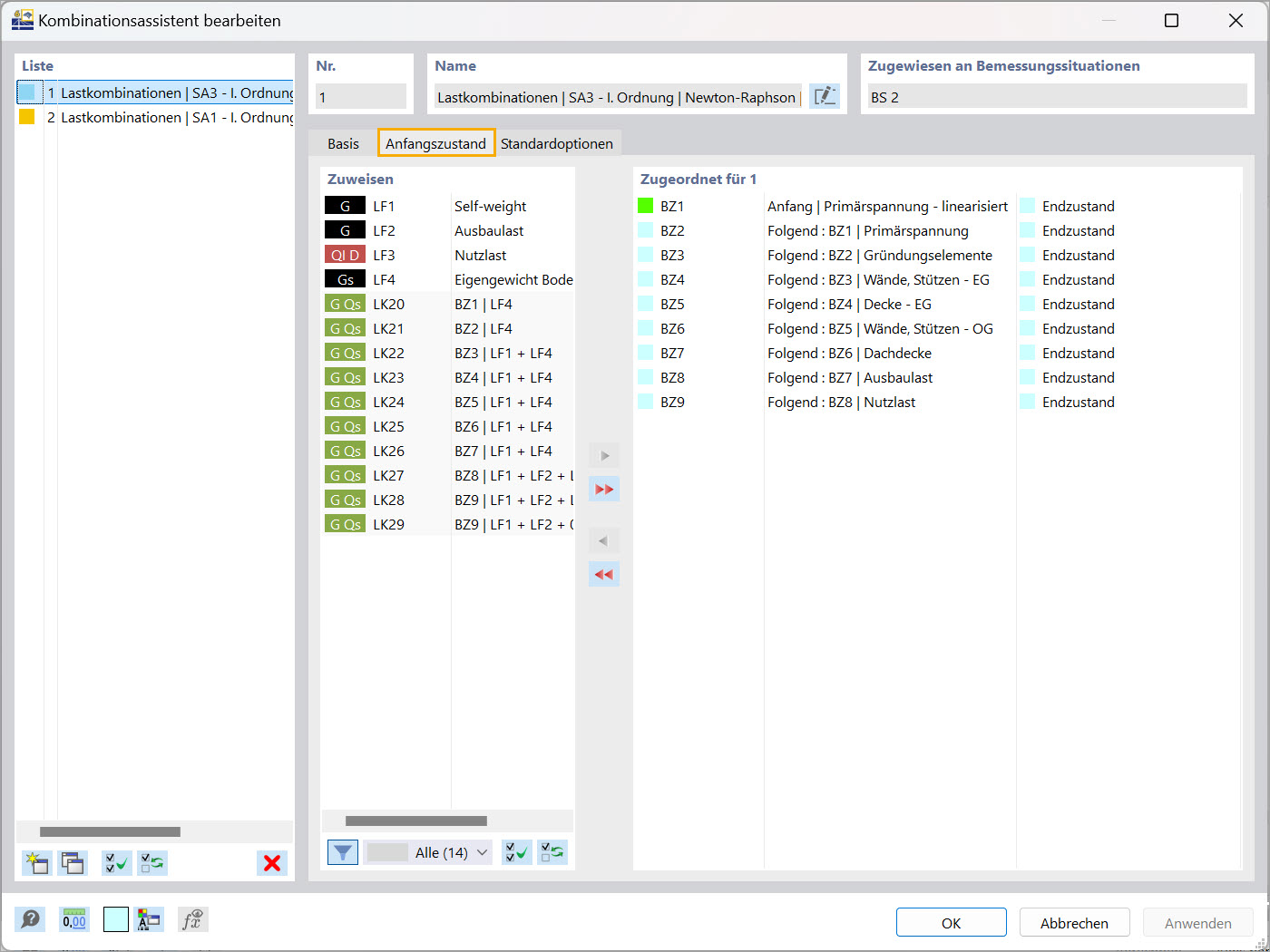The image size is (1270, 952).
Task: Click the Anwenden button
Action: [1198, 922]
